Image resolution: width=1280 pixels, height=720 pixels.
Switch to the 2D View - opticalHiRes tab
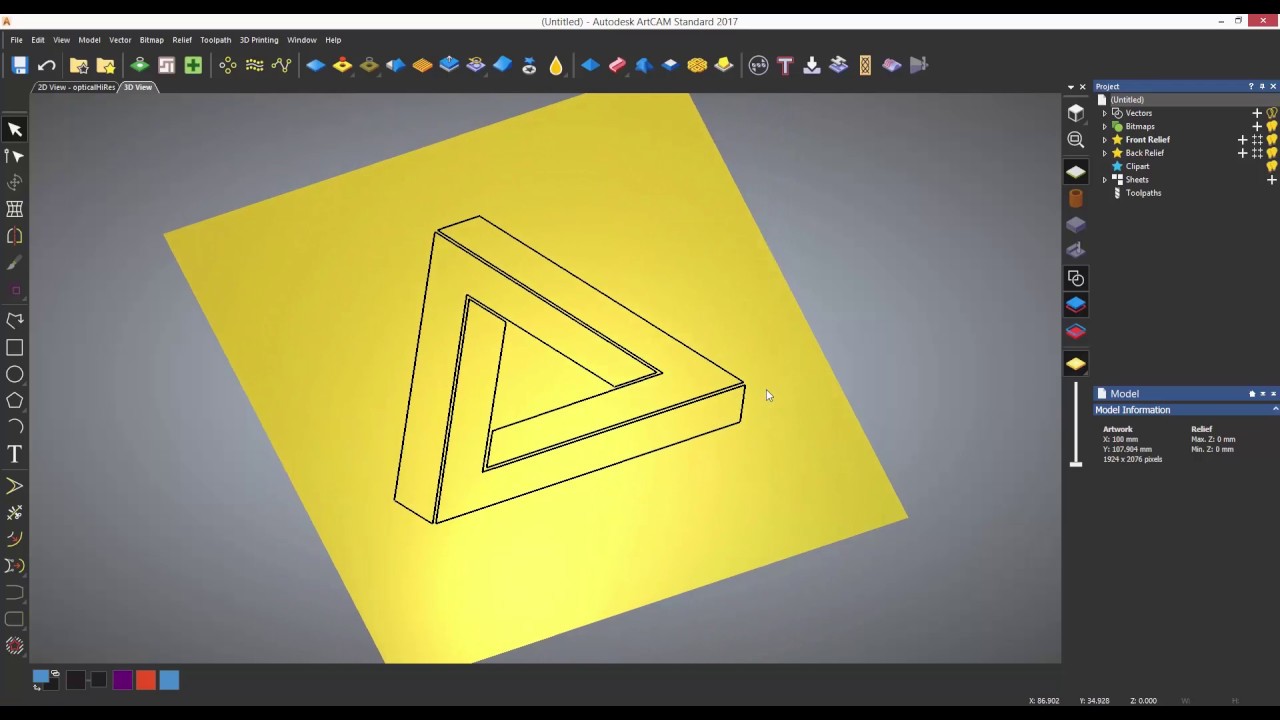(x=76, y=87)
